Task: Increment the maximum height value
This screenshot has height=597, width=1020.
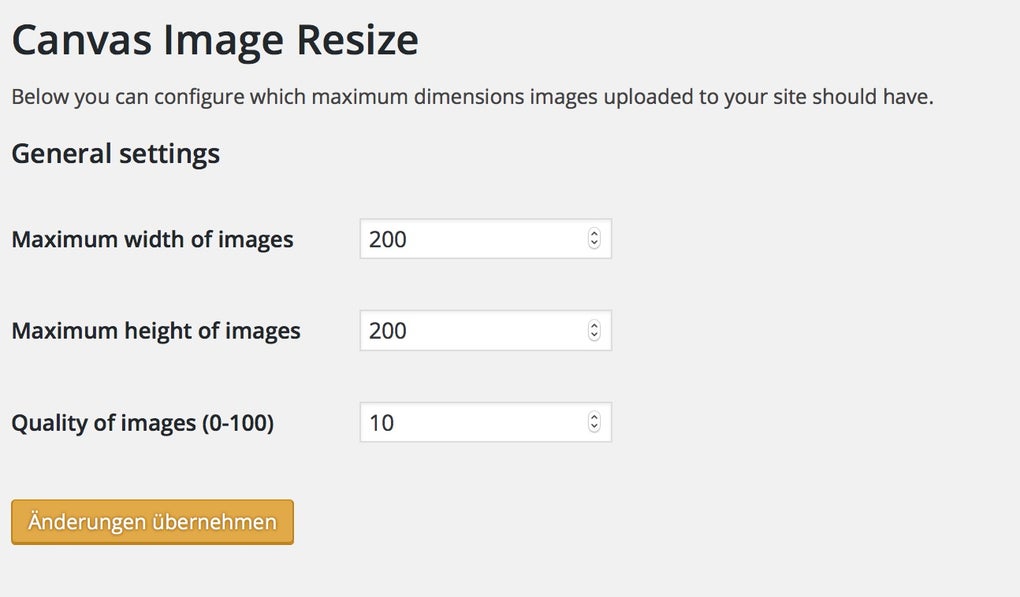Action: [x=596, y=325]
